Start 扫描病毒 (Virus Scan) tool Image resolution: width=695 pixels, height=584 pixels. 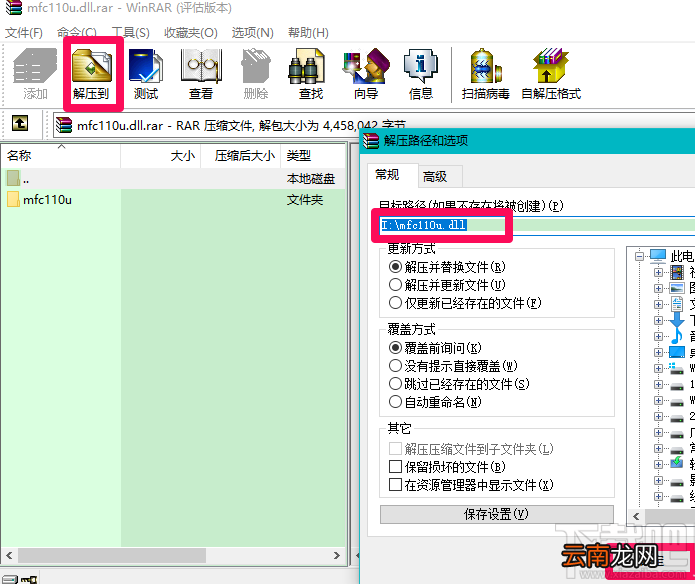point(485,66)
